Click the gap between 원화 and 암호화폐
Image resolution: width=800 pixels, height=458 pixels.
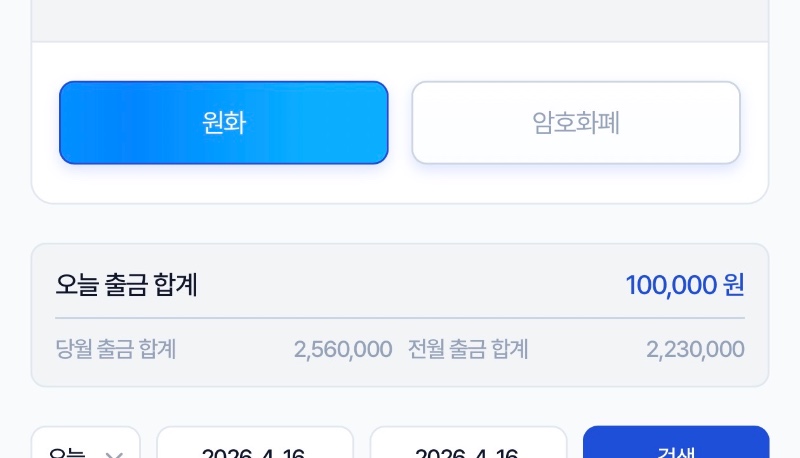(x=400, y=123)
